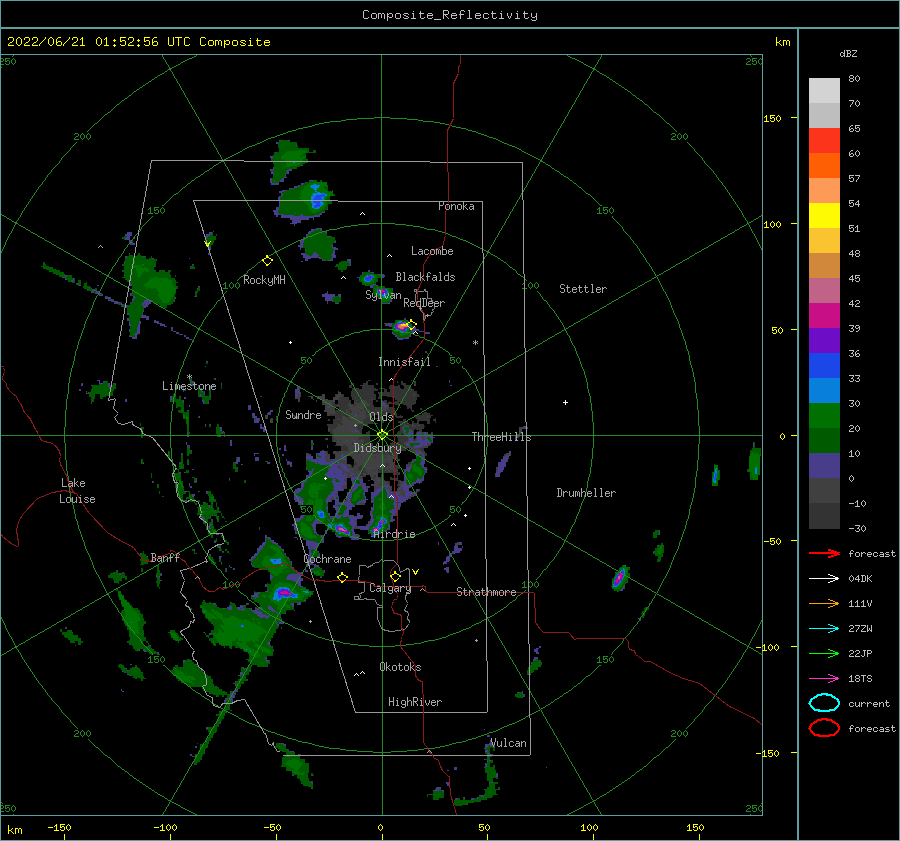Screen dimensions: 900x841
Task: Click the Drumheller label
Action: tap(586, 493)
